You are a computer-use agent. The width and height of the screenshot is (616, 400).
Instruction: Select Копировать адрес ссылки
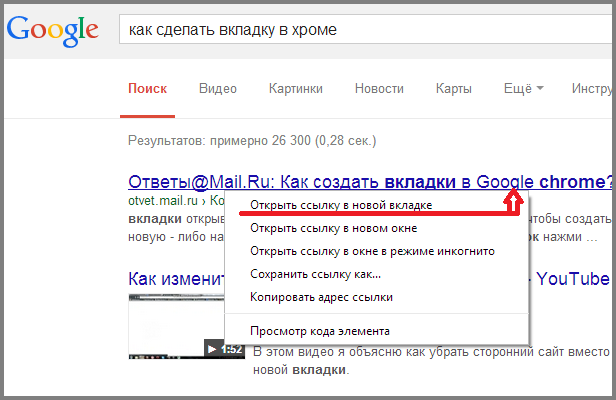click(321, 297)
